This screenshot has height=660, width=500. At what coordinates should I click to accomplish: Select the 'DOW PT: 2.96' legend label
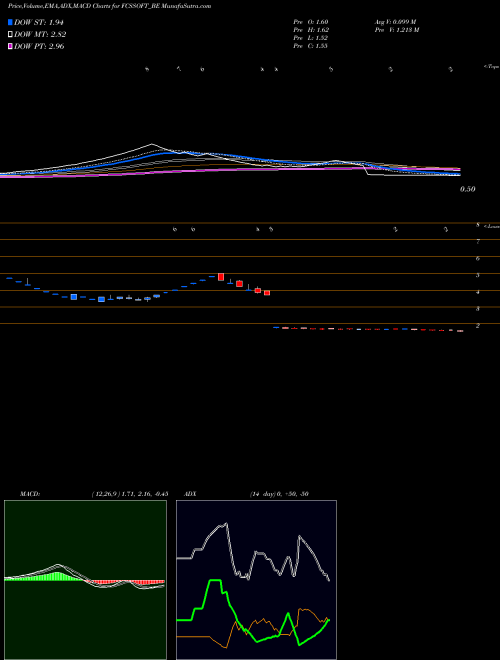(39, 46)
